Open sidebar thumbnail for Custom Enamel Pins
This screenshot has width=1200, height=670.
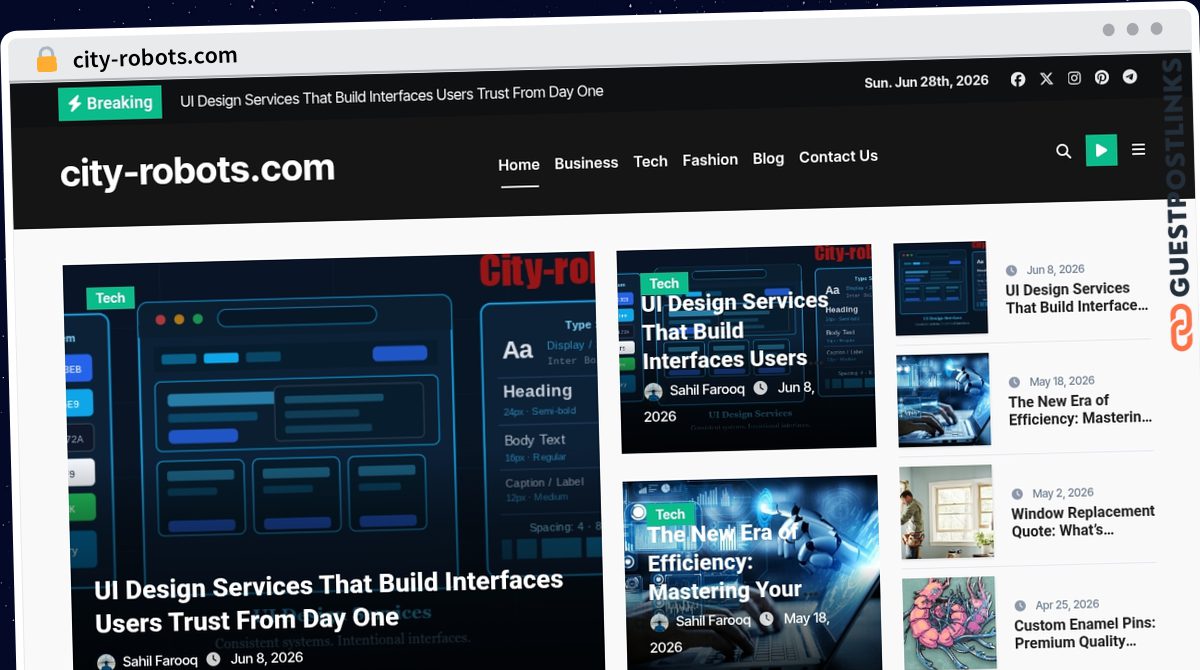950,624
